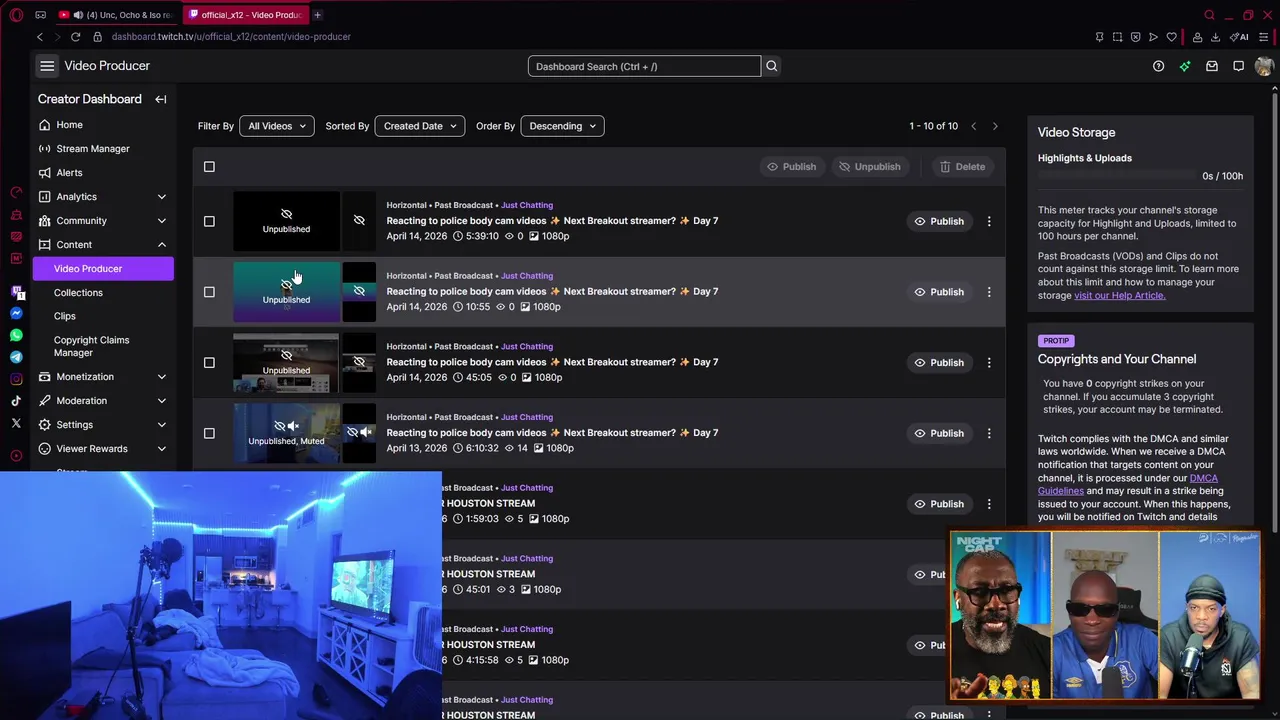Publish the 6:10:32 April 13 video
The width and height of the screenshot is (1280, 720).
coord(939,433)
